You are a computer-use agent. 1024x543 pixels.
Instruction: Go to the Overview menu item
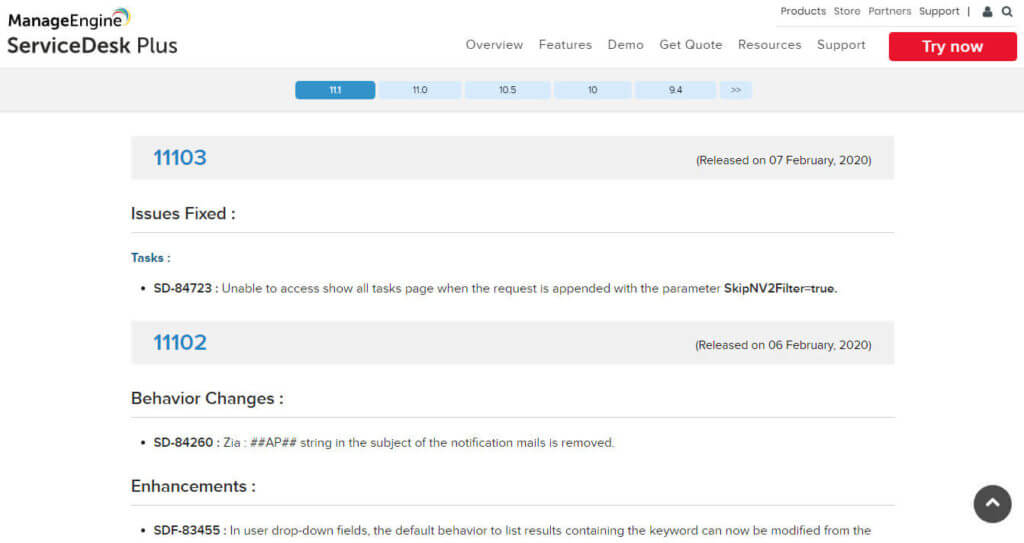coord(494,44)
